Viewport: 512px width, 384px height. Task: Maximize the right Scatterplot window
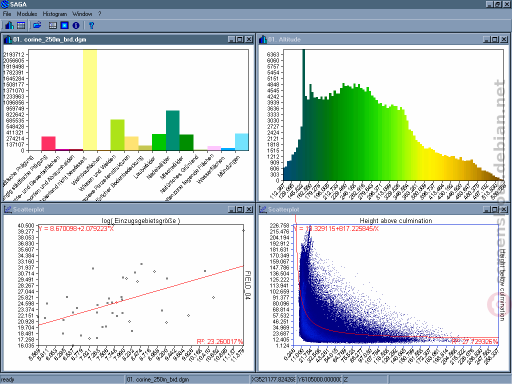[x=495, y=209]
